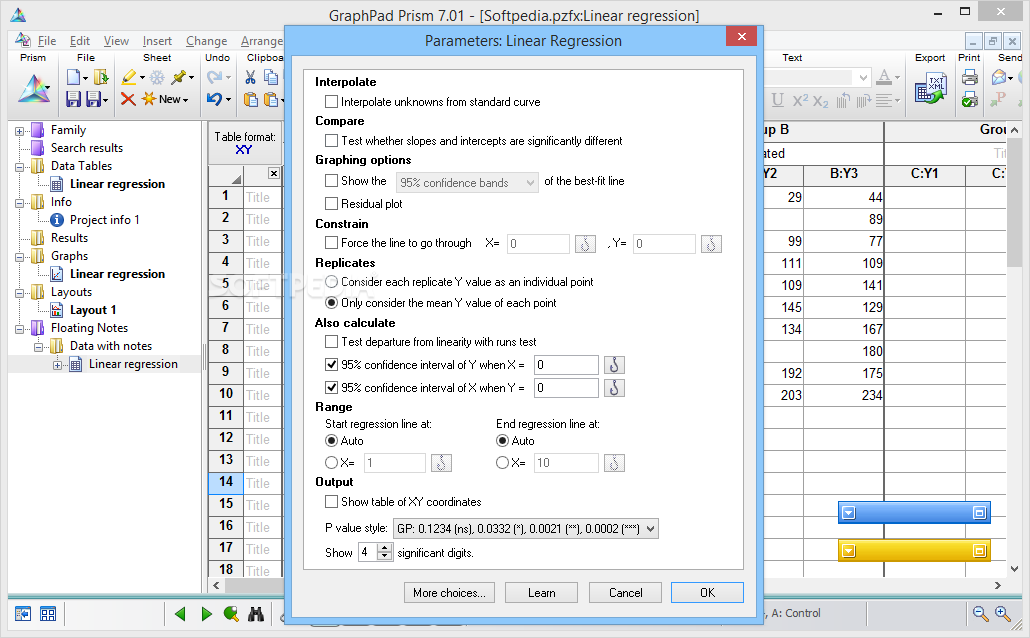1030x638 pixels.
Task: Click the superscript X² icon
Action: pos(800,100)
